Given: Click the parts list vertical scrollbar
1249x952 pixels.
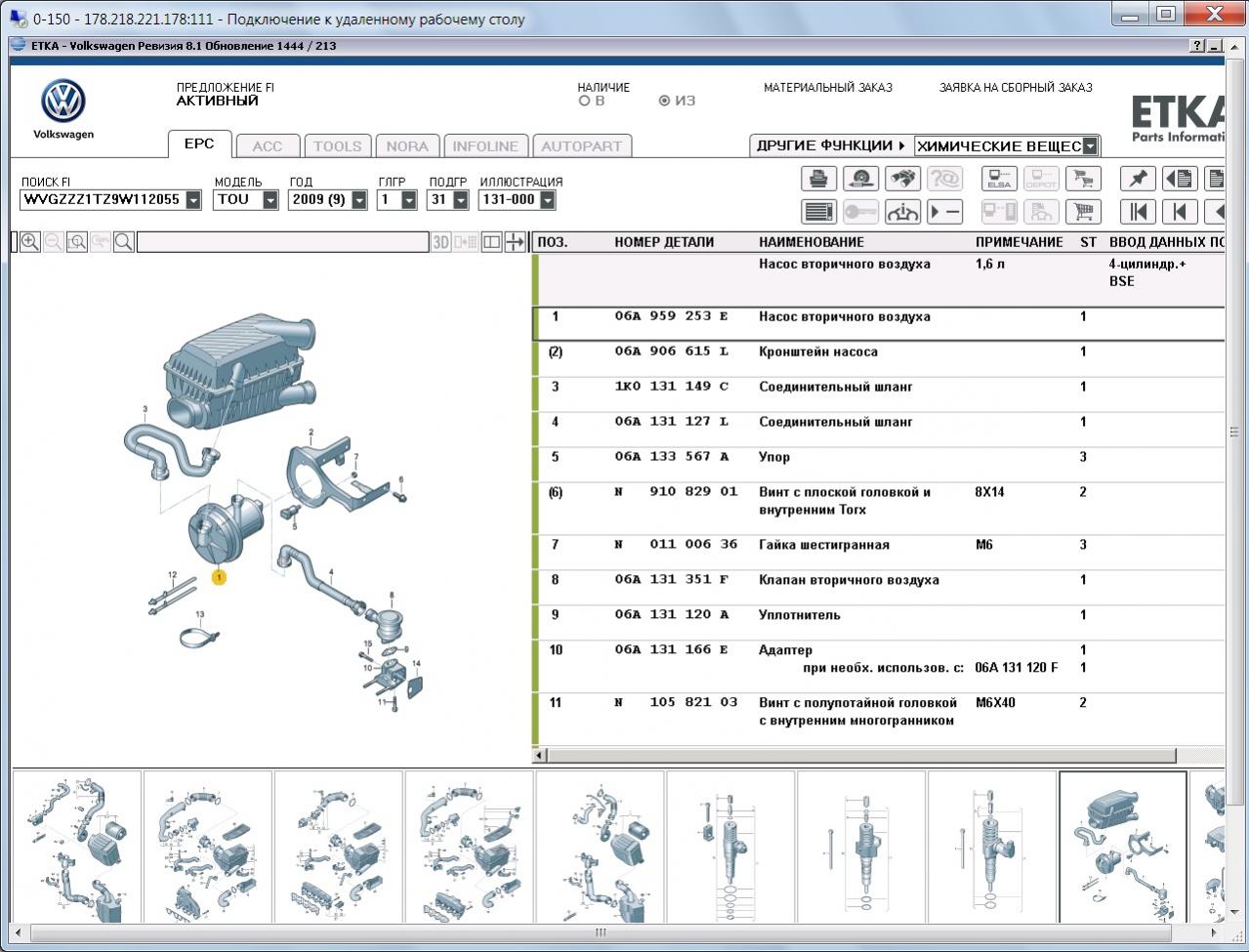Looking at the screenshot, I should [1232, 432].
